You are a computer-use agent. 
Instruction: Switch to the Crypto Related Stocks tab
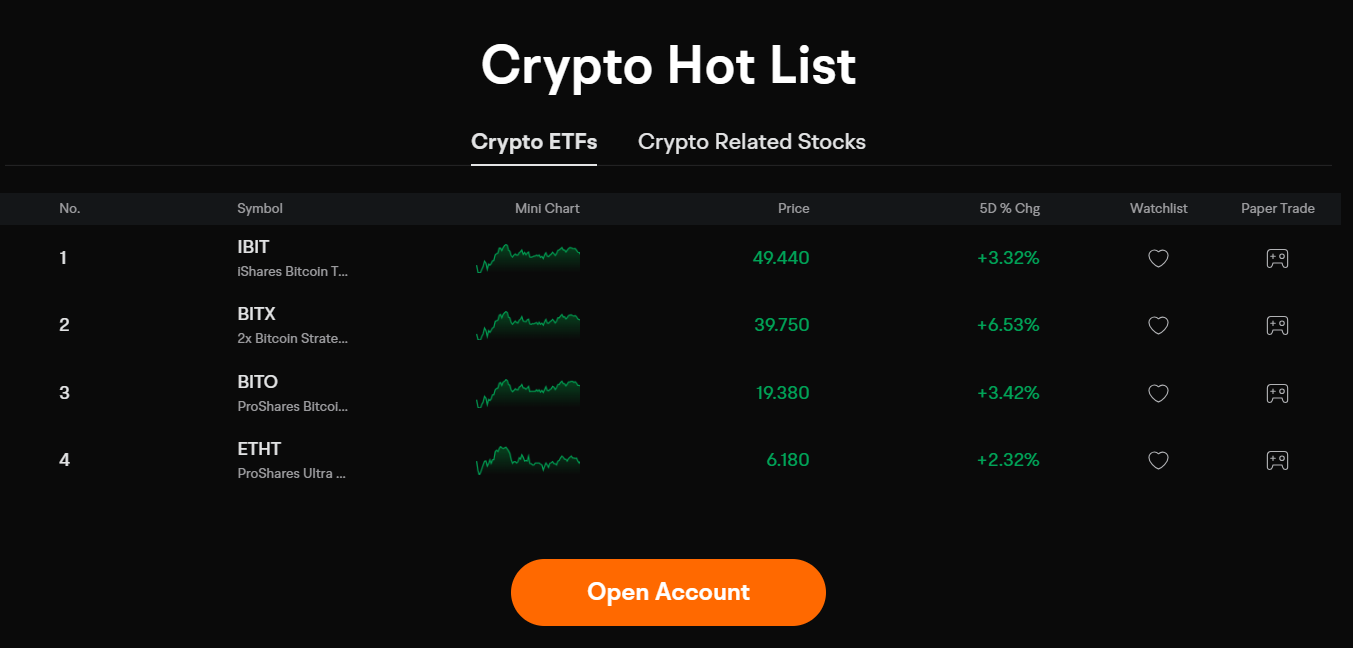(751, 141)
